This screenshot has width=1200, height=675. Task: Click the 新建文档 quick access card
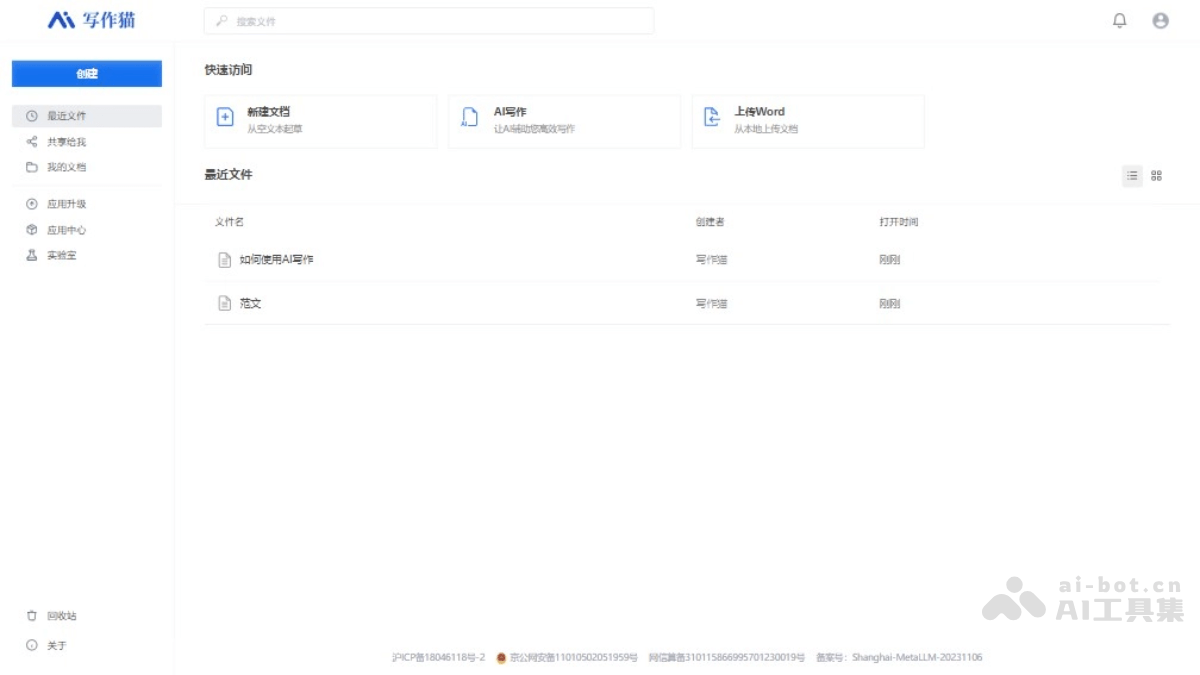[x=320, y=121]
